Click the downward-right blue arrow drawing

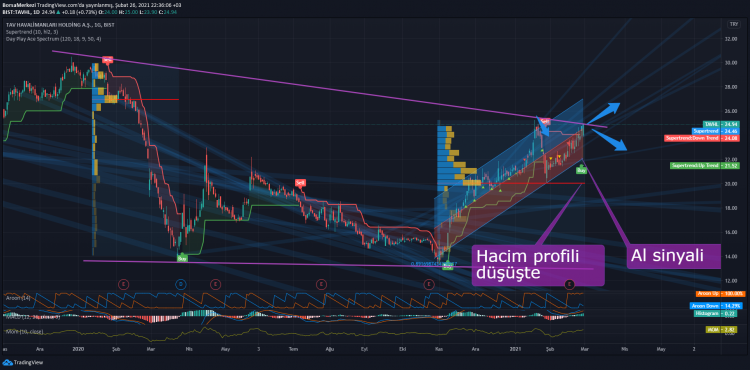pyautogui.click(x=607, y=139)
